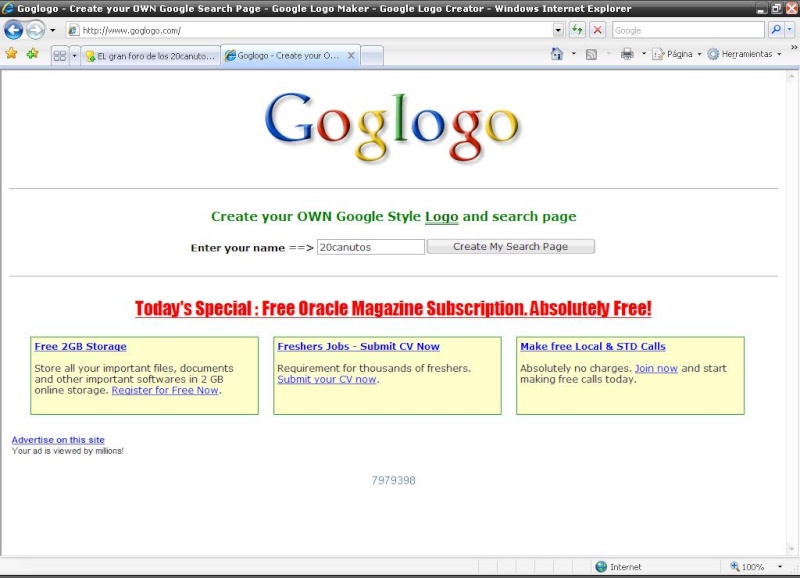
Task: Open a new blank tab
Action: point(372,56)
